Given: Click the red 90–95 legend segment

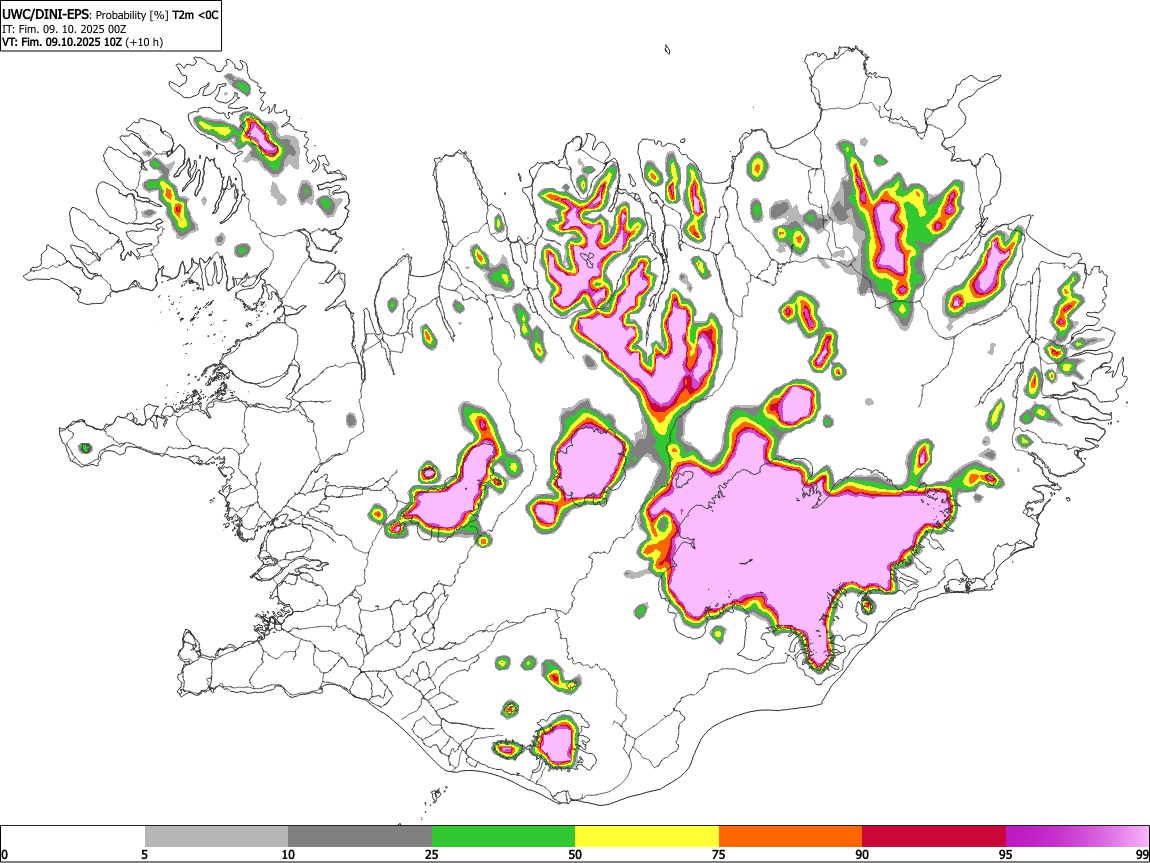Looking at the screenshot, I should pos(934,837).
